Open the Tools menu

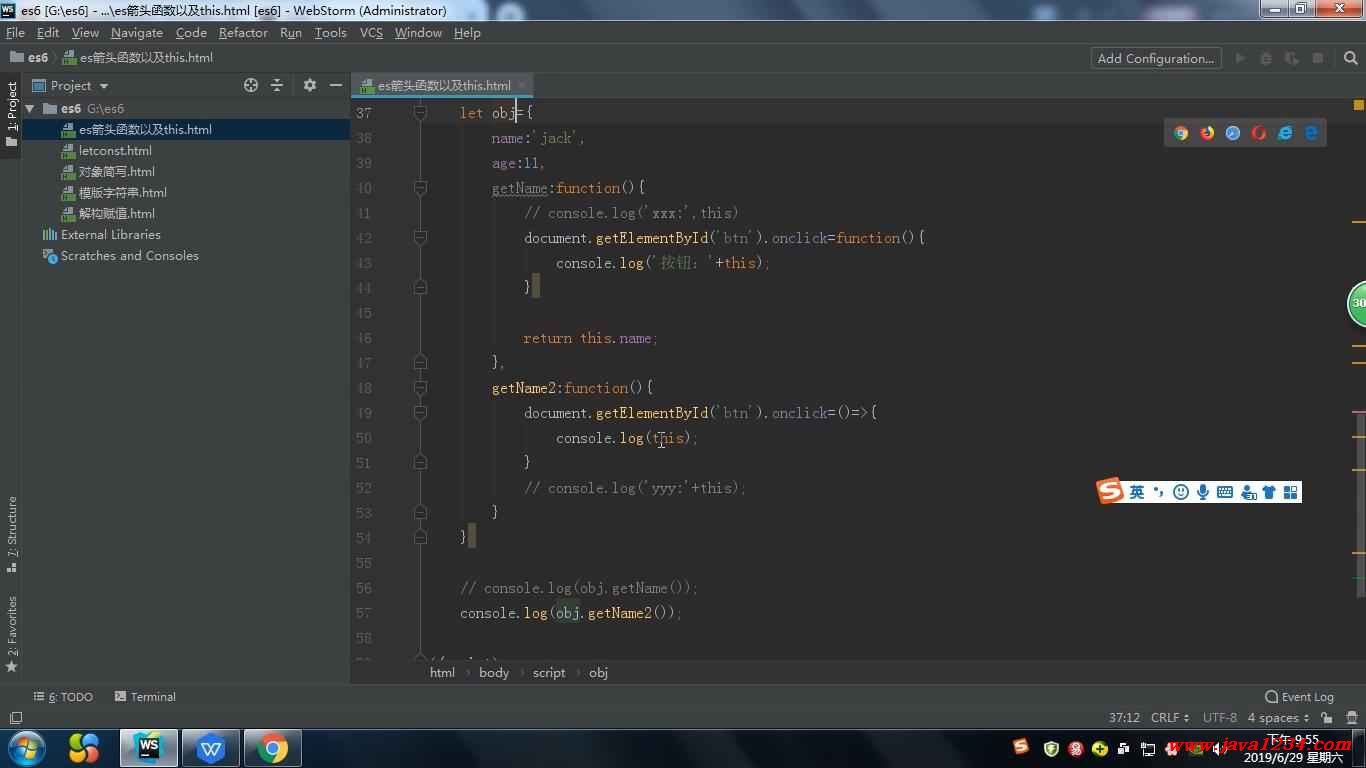pyautogui.click(x=330, y=32)
